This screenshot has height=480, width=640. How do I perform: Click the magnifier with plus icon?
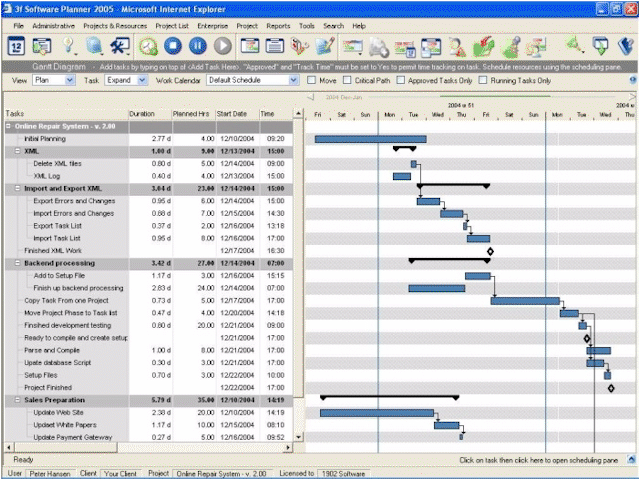pyautogui.click(x=379, y=47)
